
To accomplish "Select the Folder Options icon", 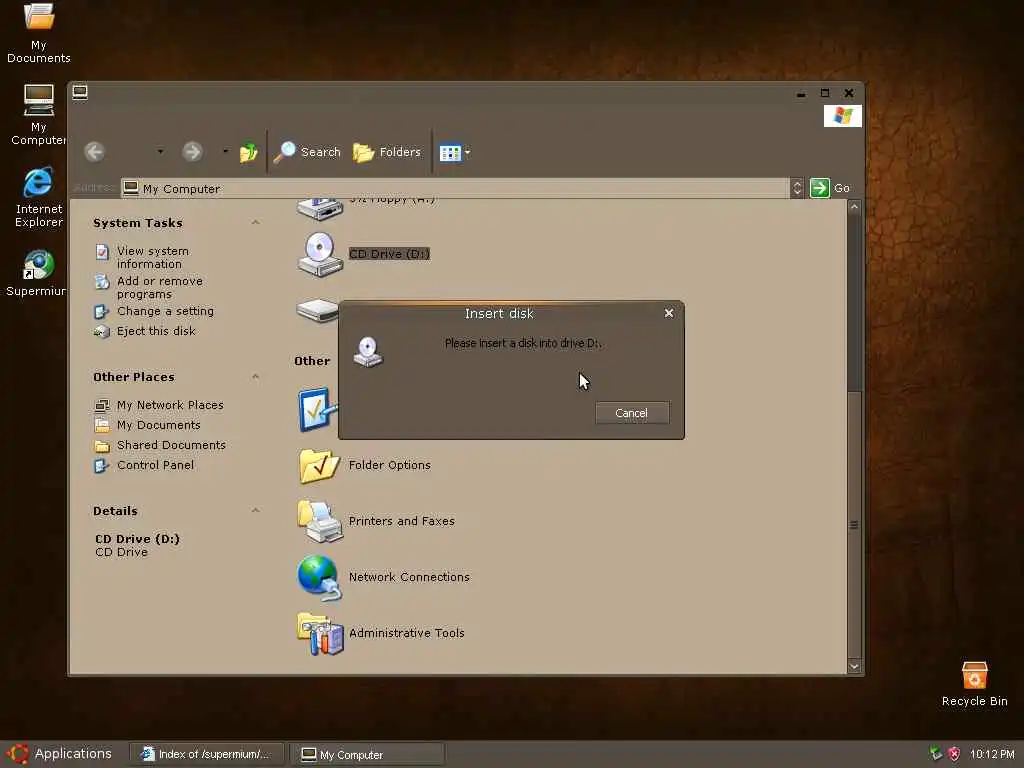I will pyautogui.click(x=320, y=466).
